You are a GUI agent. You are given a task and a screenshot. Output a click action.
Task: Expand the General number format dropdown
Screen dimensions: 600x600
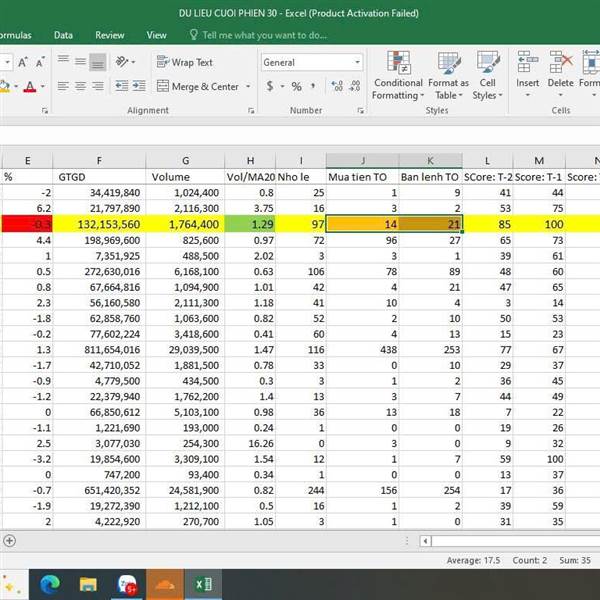357,62
